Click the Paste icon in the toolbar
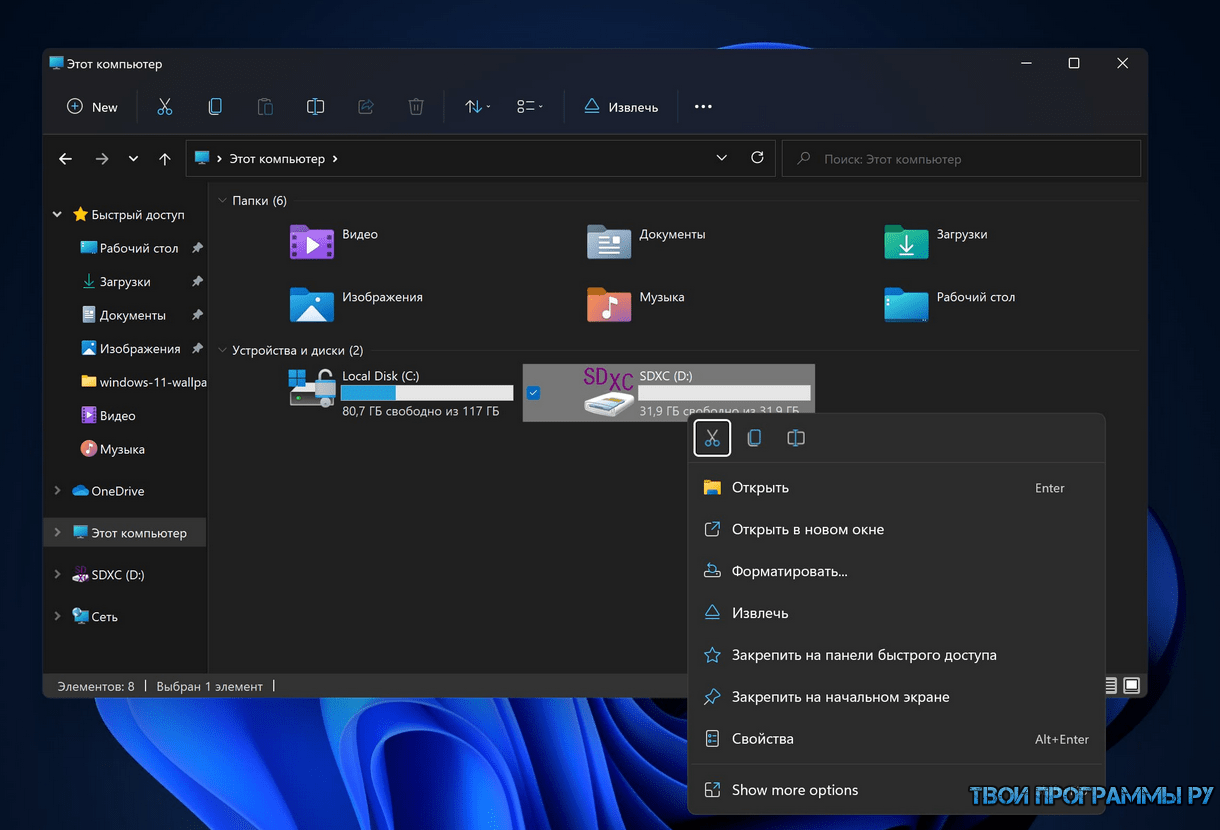The height and width of the screenshot is (830, 1220). (x=265, y=107)
